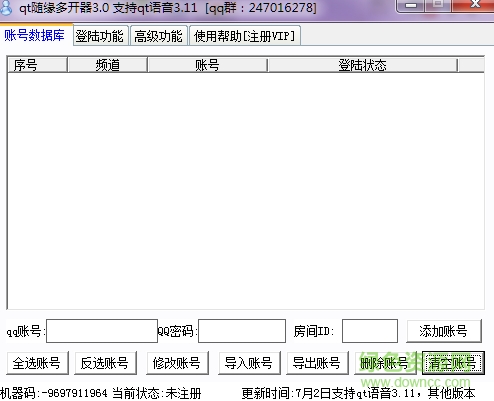
Task: Click the application icon in title bar
Action: point(6,8)
